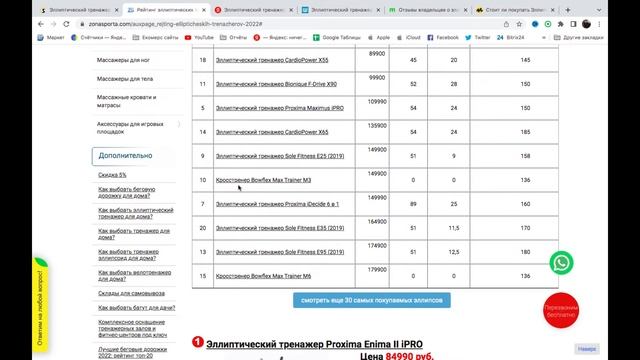Open the Склады для самовывоза link
This screenshot has width=640, height=360.
131,293
